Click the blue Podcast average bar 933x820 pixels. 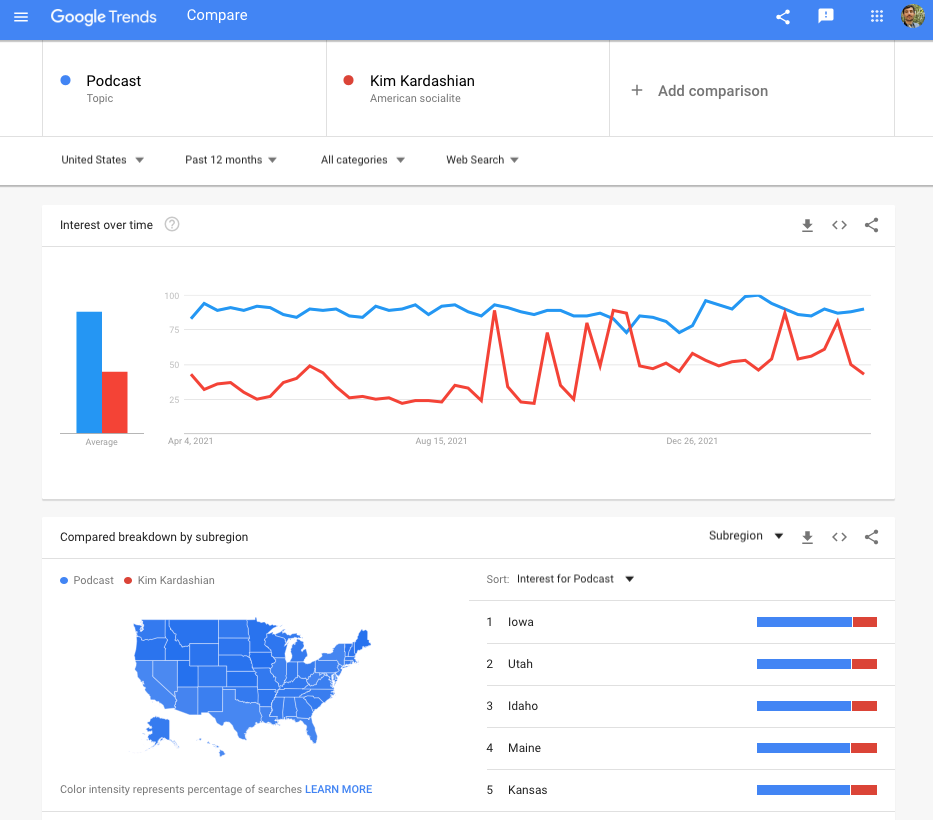coord(89,373)
